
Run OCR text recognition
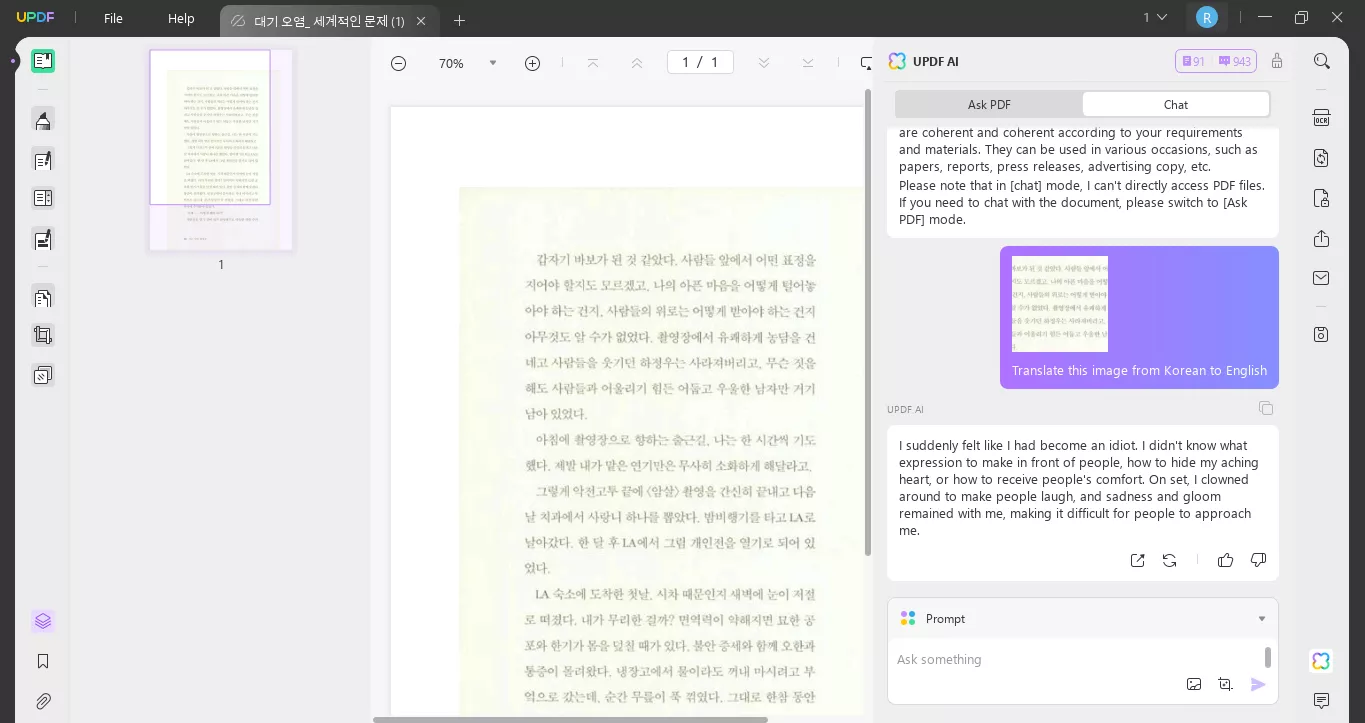point(1321,117)
